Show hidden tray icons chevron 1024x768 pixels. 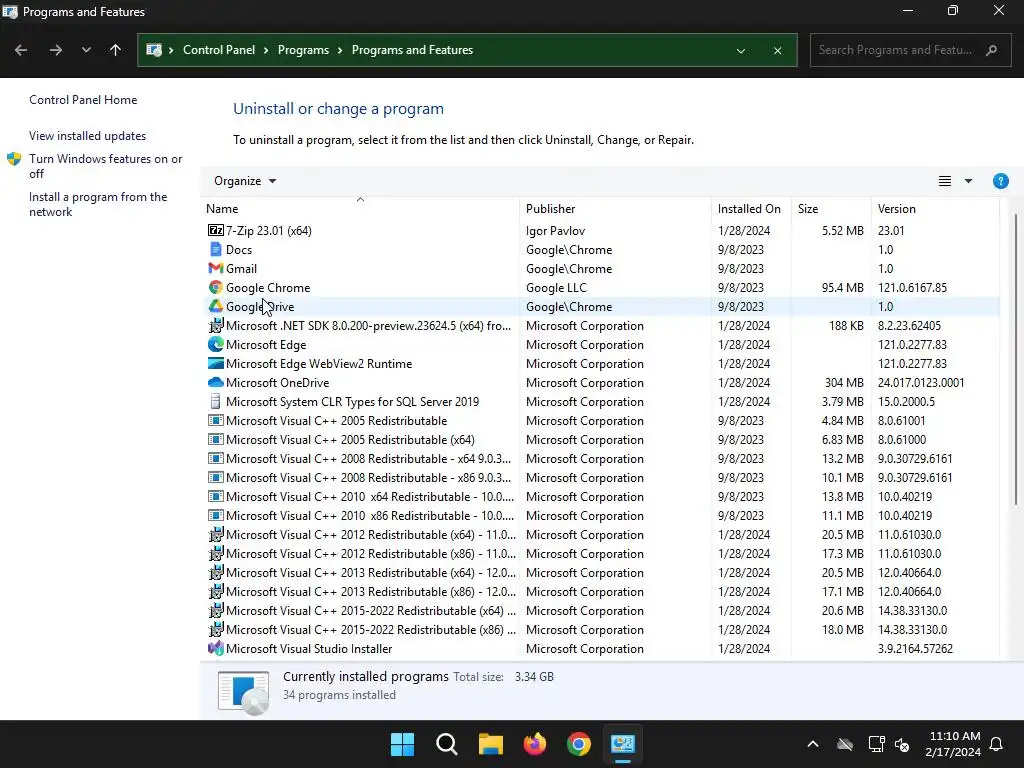813,744
